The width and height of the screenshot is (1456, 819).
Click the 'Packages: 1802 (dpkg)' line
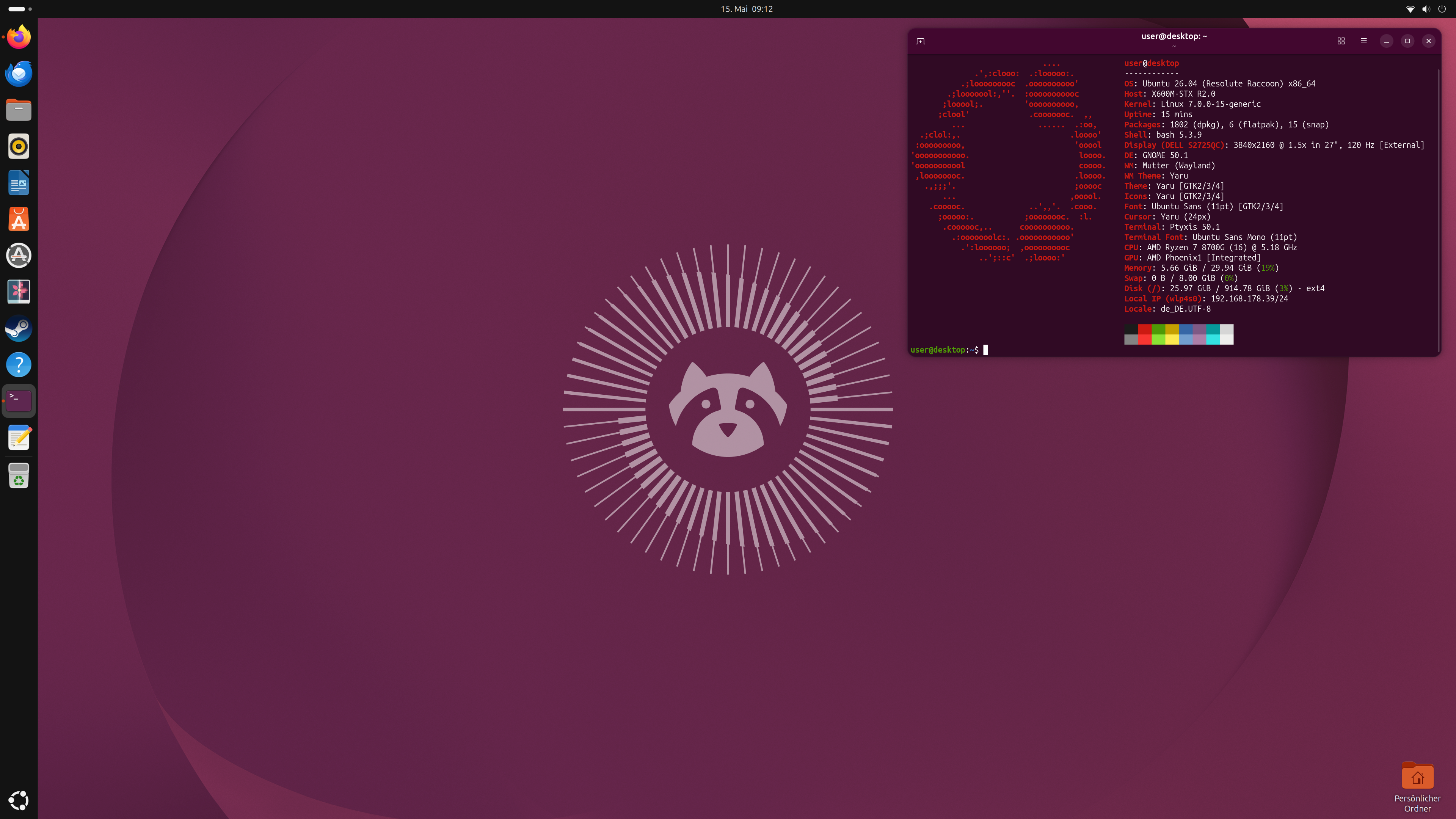pyautogui.click(x=1227, y=124)
